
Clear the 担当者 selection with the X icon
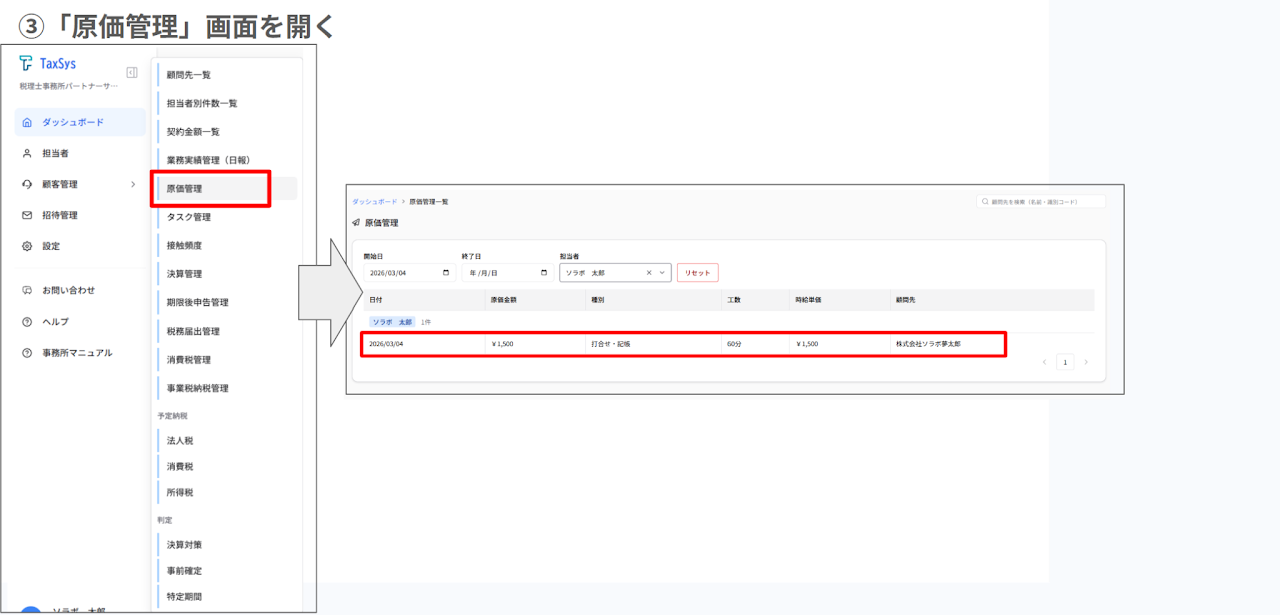click(x=648, y=272)
